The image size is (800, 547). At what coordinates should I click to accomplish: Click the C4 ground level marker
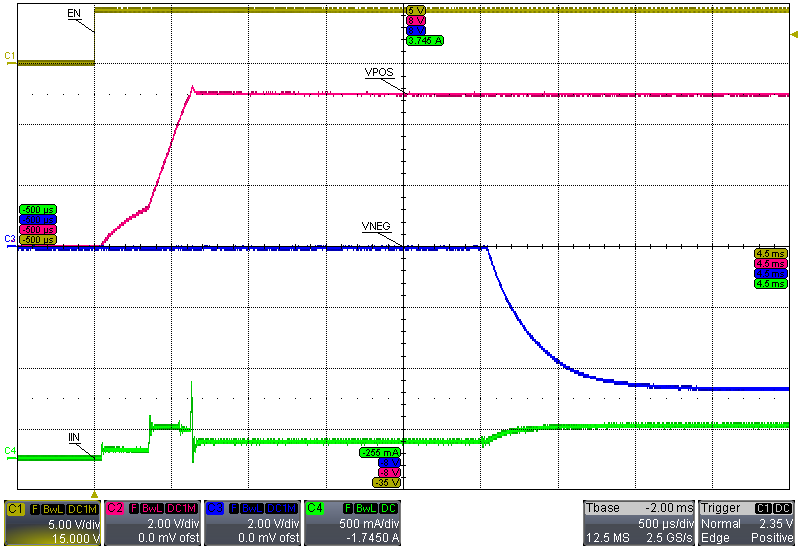[10, 451]
